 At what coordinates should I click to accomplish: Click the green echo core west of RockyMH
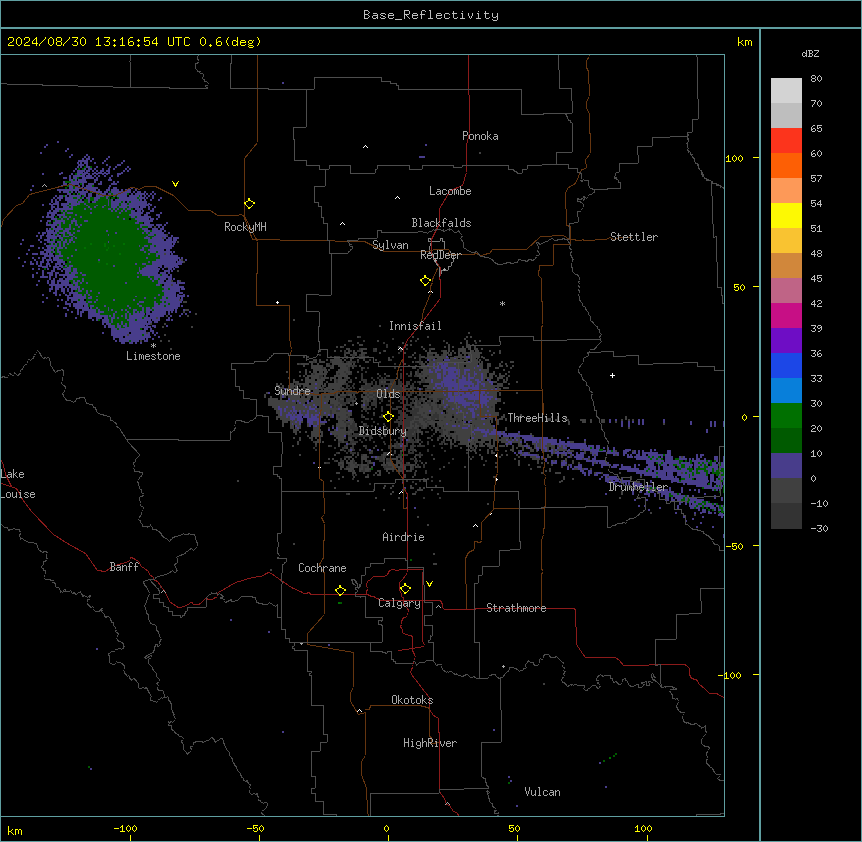tap(107, 256)
